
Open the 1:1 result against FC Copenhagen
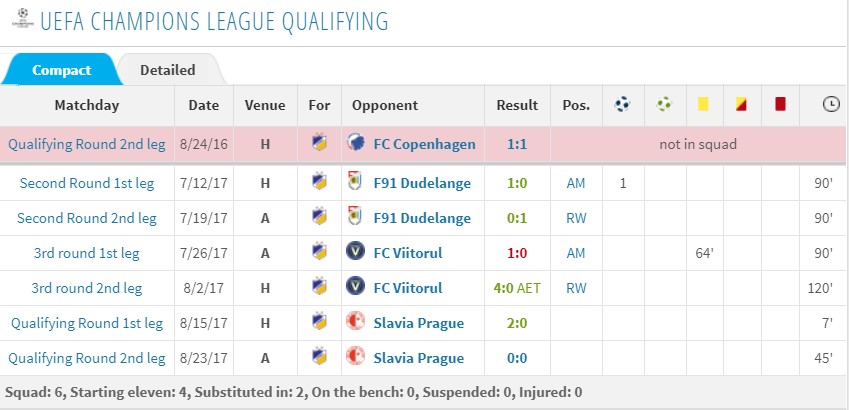[517, 144]
